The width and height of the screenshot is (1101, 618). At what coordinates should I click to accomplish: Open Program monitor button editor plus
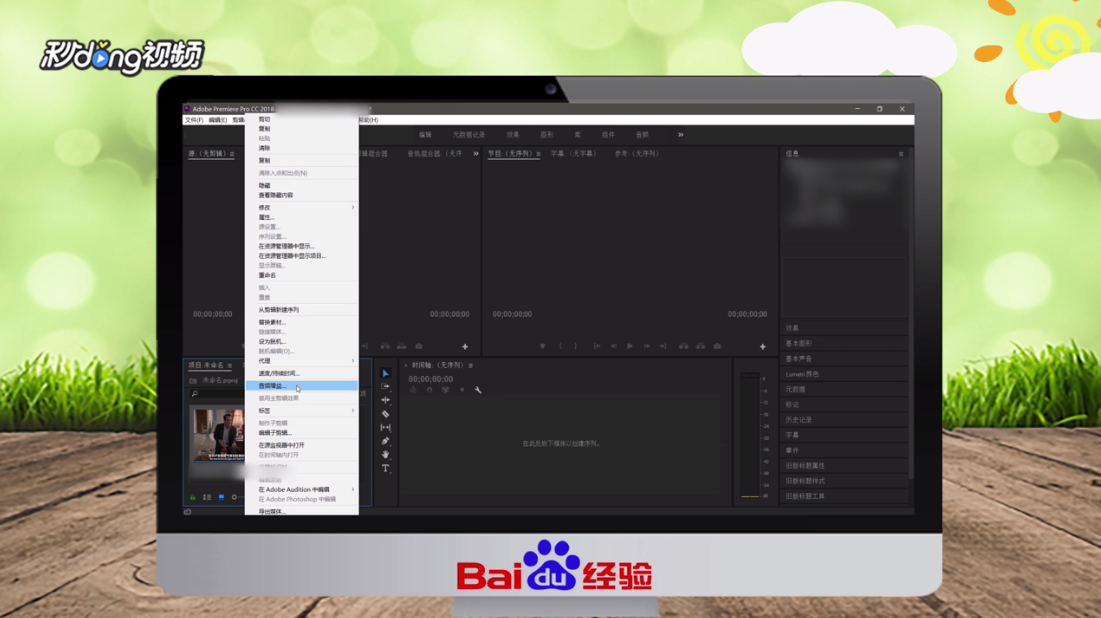(x=763, y=346)
